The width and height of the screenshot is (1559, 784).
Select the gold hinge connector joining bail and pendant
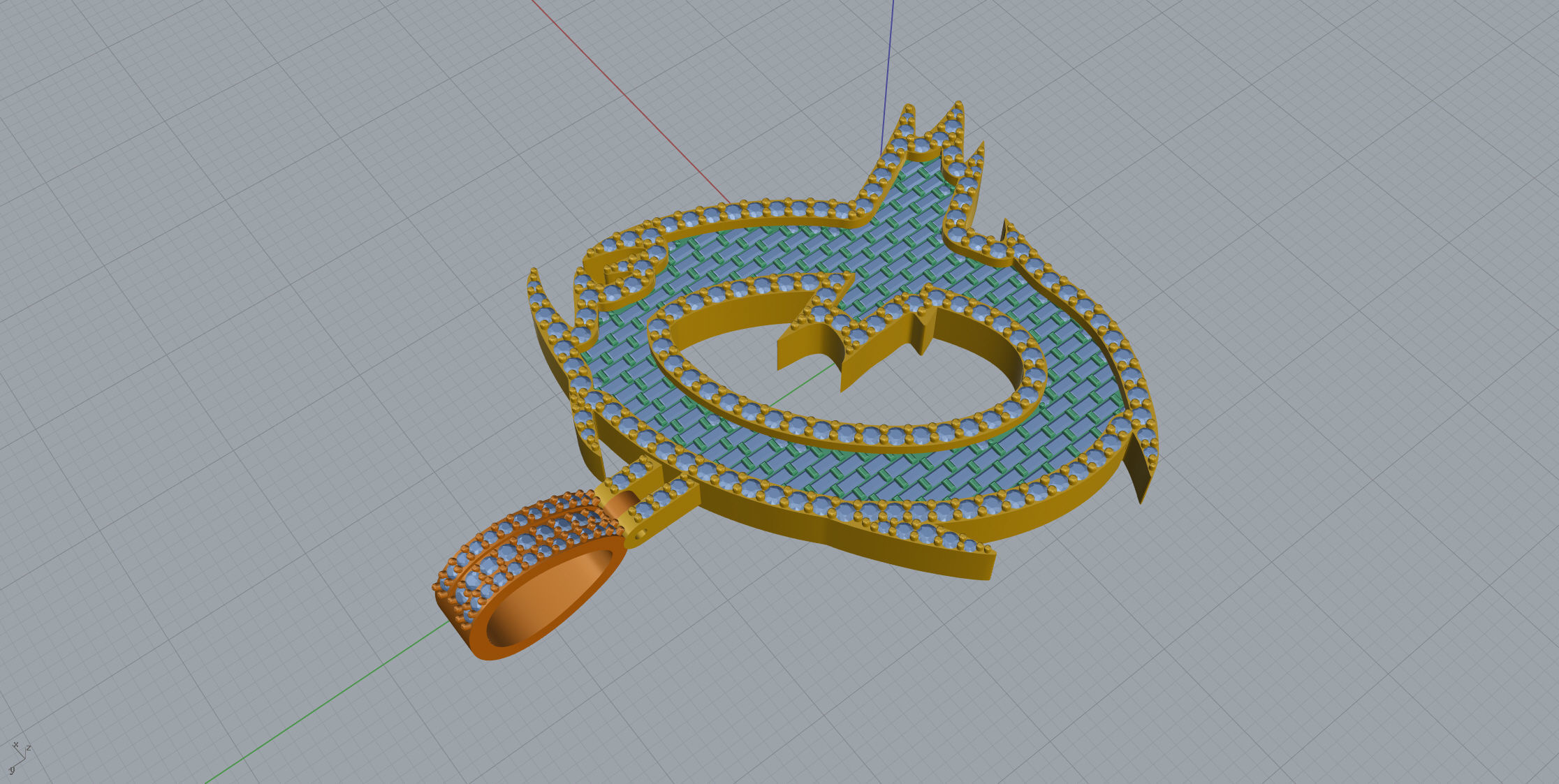[x=648, y=501]
